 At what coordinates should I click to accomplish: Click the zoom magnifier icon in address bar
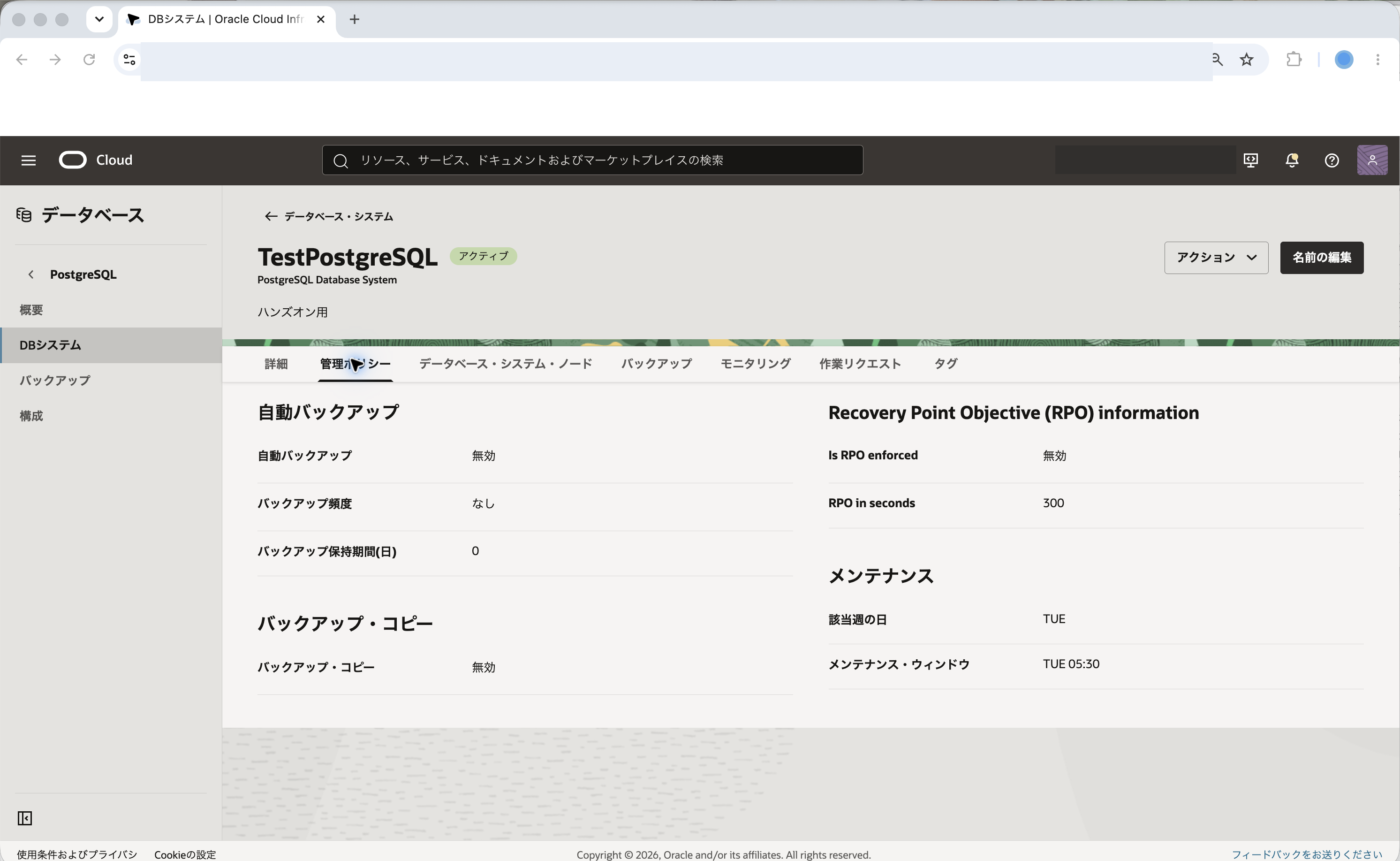click(1217, 59)
